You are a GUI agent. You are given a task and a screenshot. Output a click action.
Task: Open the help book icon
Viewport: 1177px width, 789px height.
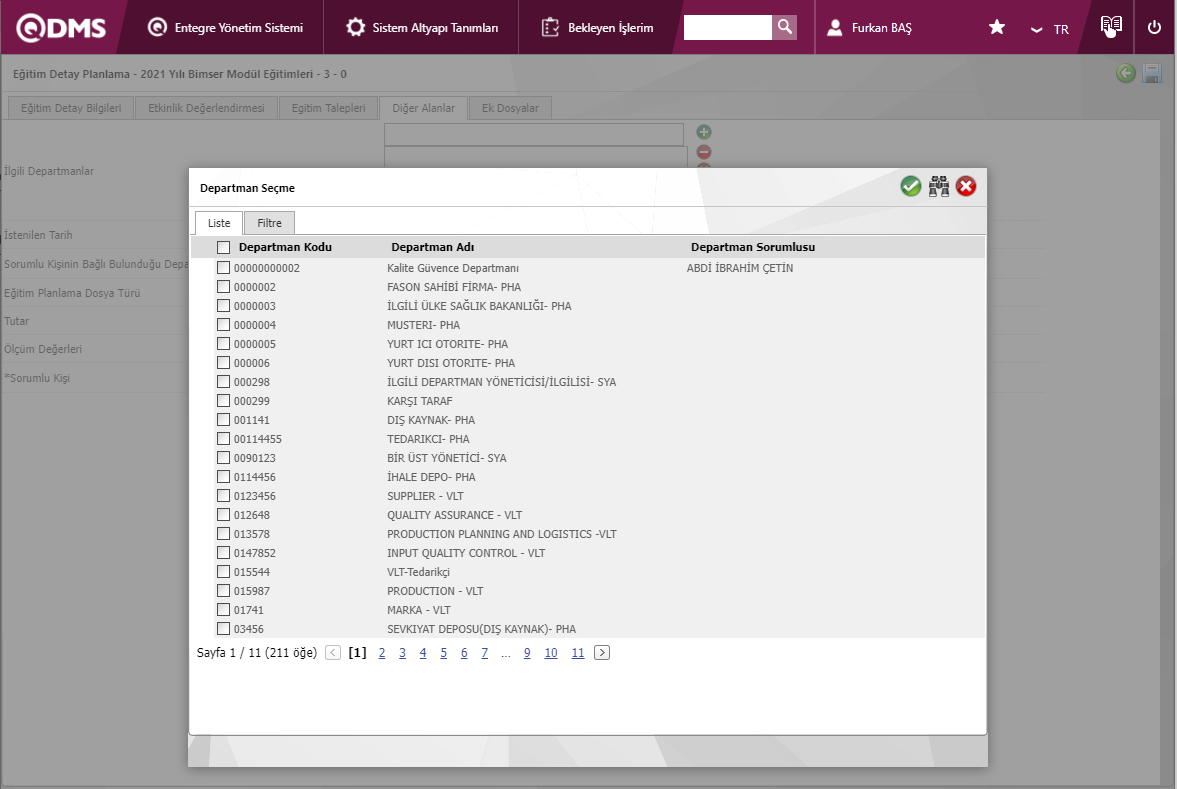(x=1110, y=27)
